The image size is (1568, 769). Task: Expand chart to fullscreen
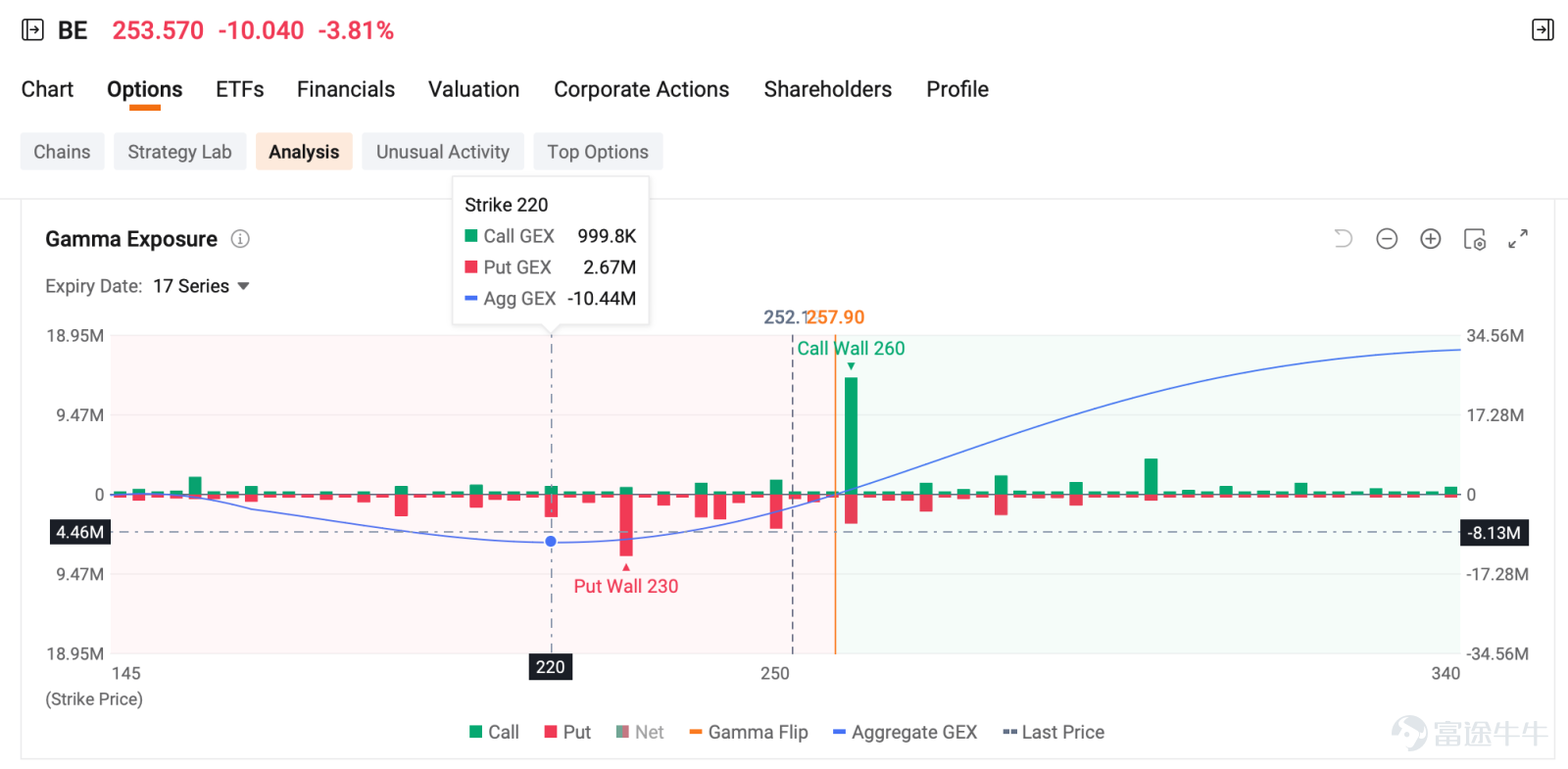click(1518, 239)
